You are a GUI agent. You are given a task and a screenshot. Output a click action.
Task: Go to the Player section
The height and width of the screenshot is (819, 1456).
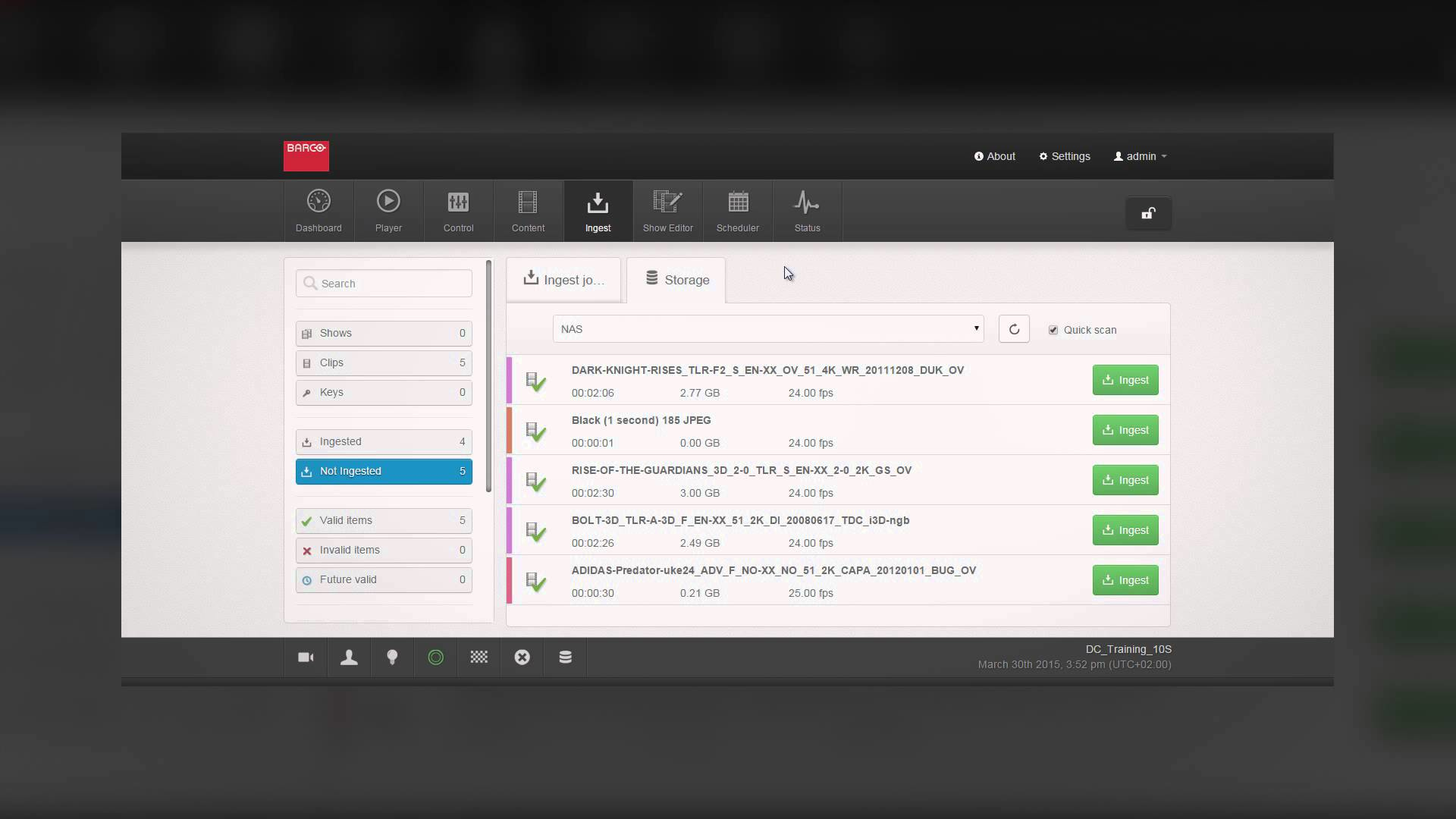[x=388, y=211]
